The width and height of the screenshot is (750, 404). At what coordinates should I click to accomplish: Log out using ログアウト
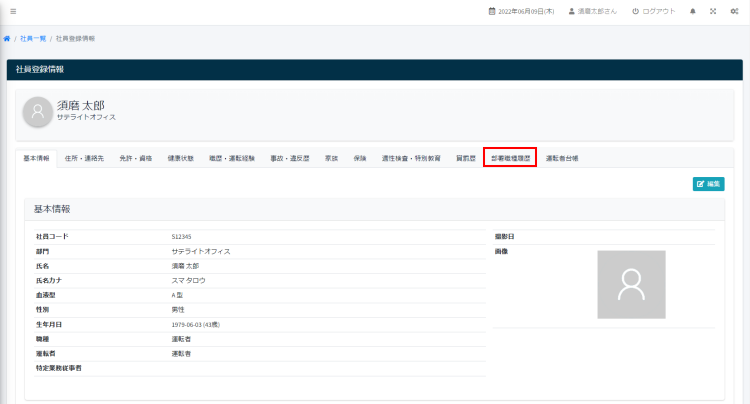[653, 11]
